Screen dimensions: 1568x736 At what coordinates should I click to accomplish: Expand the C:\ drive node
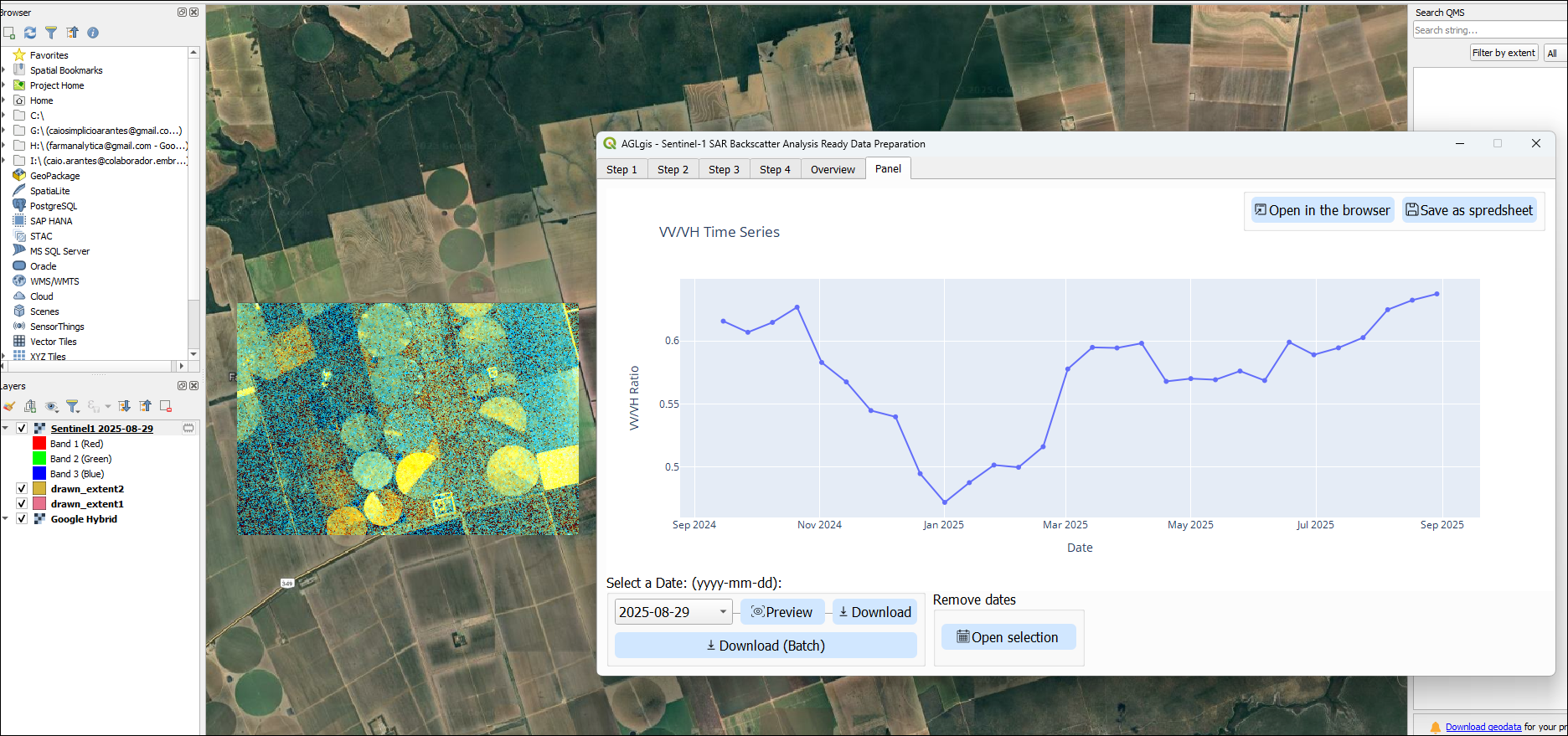(3, 116)
